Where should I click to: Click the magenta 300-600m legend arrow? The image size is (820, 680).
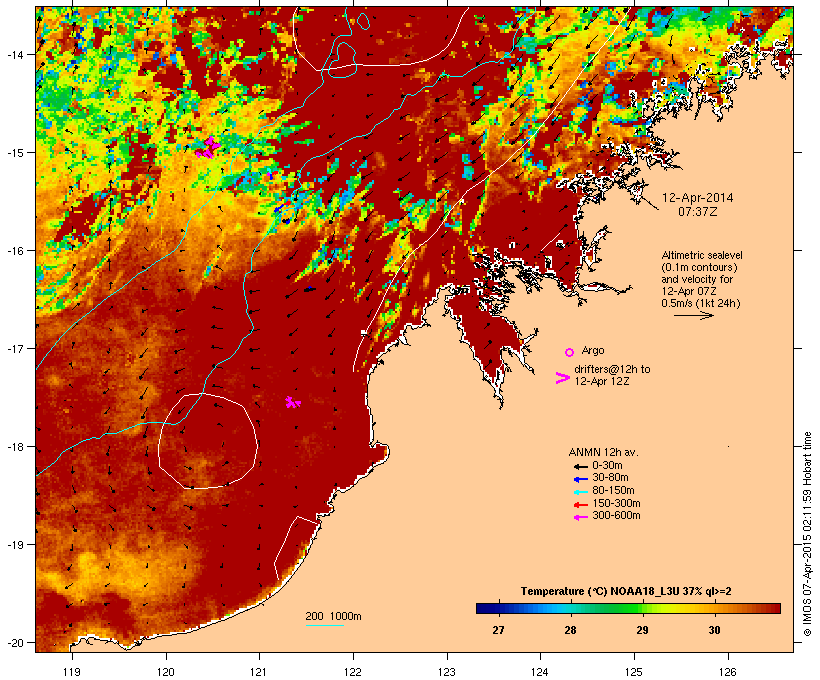pos(580,517)
